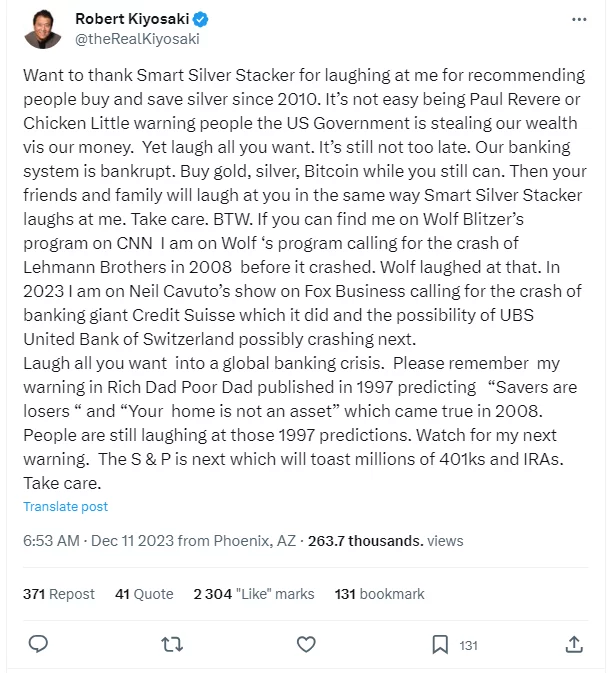
Task: Bookmark the post with bookmark icon
Action: click(440, 644)
